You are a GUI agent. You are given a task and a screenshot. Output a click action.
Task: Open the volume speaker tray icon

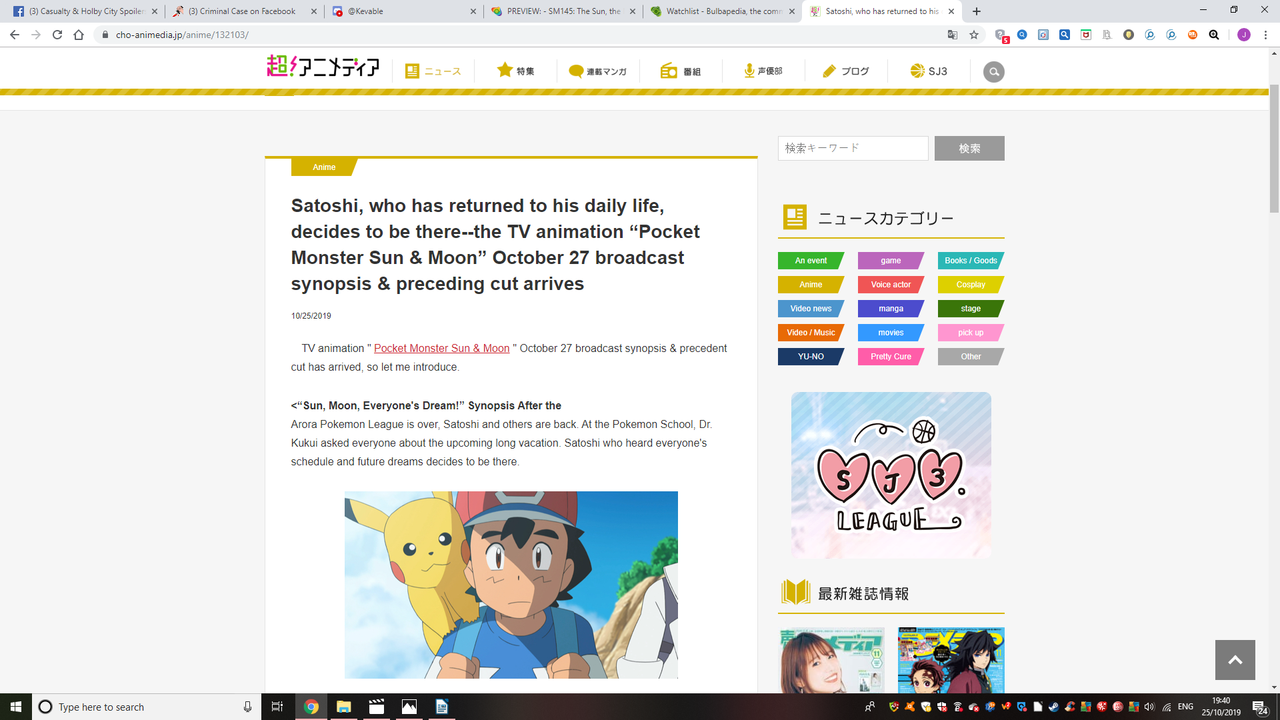click(1149, 707)
